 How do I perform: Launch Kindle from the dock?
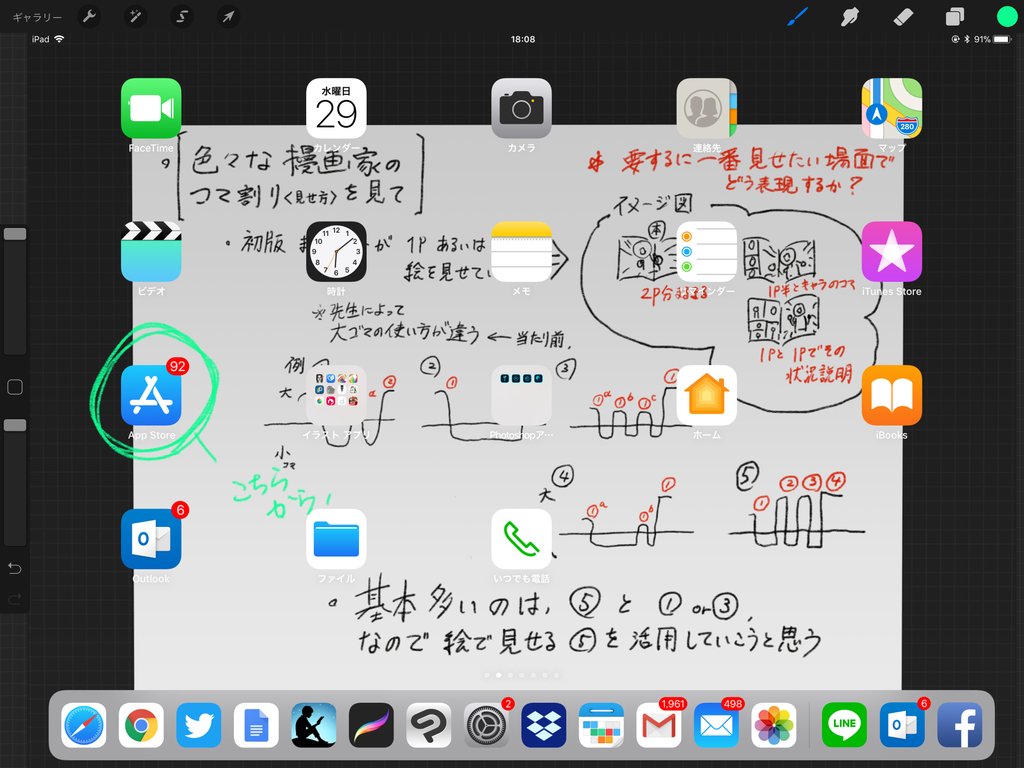(313, 725)
